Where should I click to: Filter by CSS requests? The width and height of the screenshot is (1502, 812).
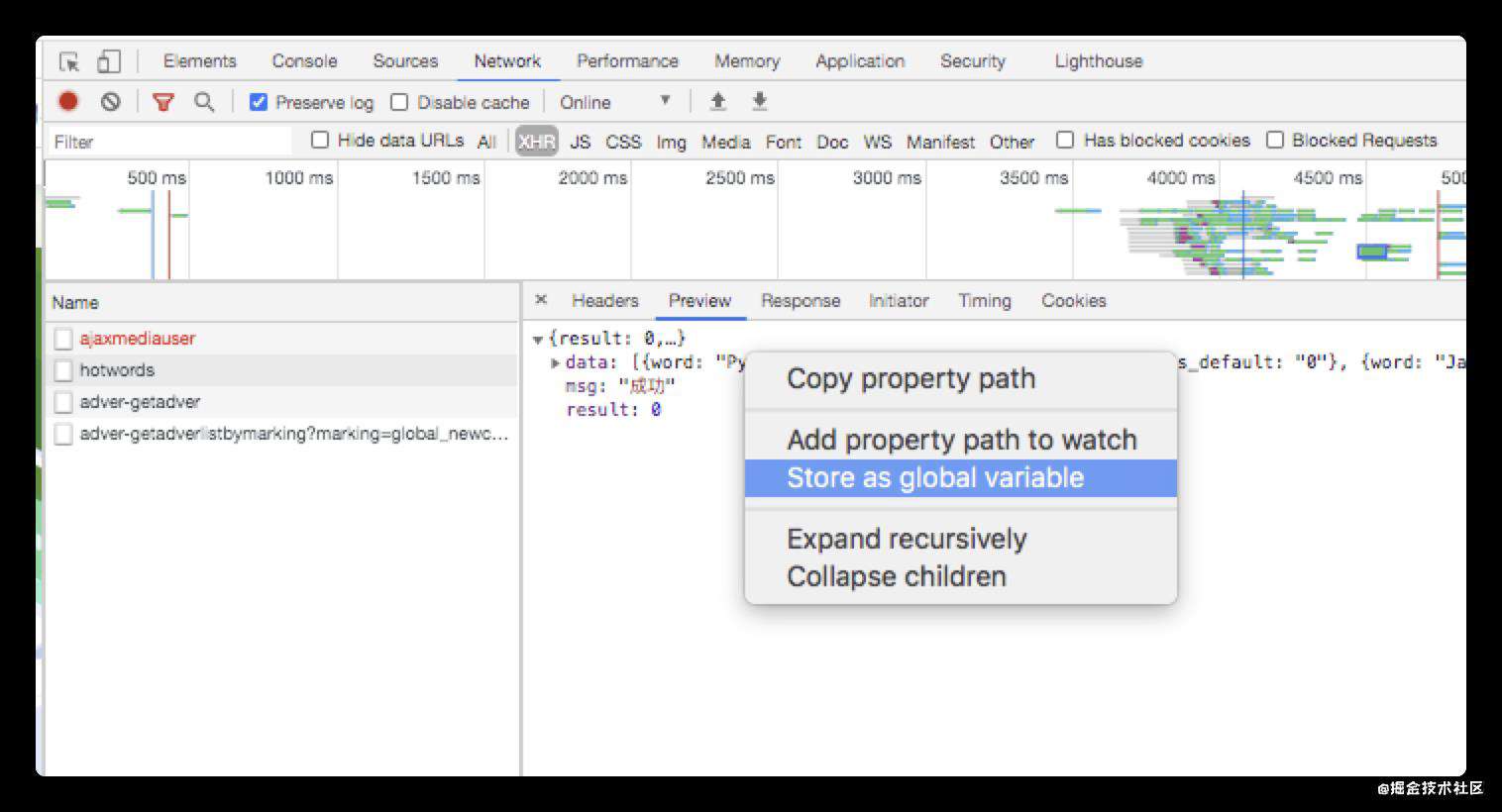(x=623, y=142)
